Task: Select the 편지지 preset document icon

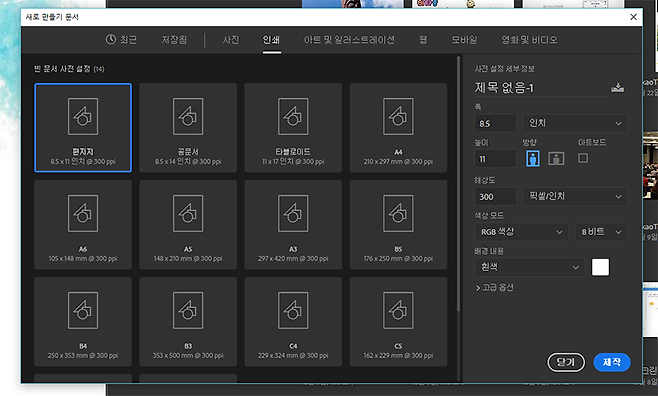Action: point(83,117)
